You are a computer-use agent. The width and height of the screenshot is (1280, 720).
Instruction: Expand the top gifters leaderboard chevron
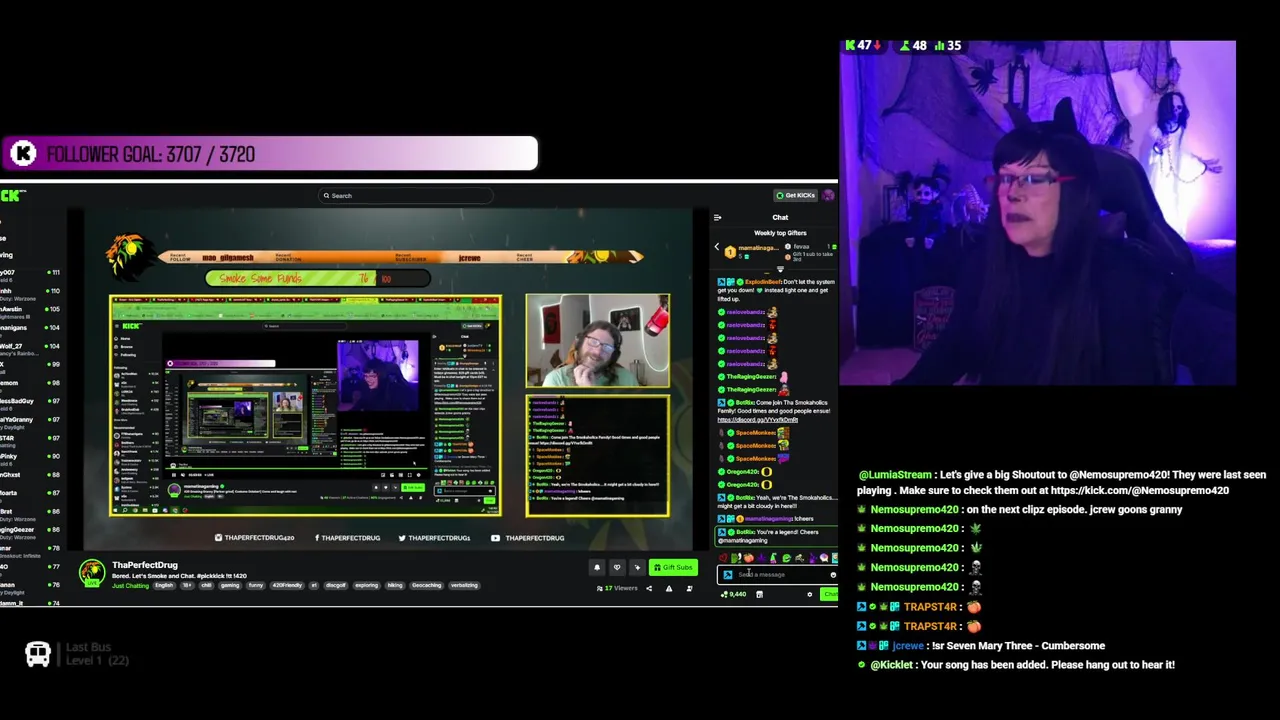pos(780,268)
